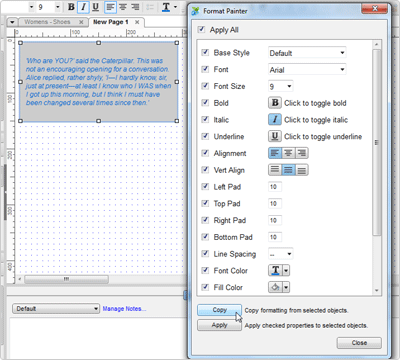
Task: Uncheck the Font Size checkbox
Action: point(205,86)
